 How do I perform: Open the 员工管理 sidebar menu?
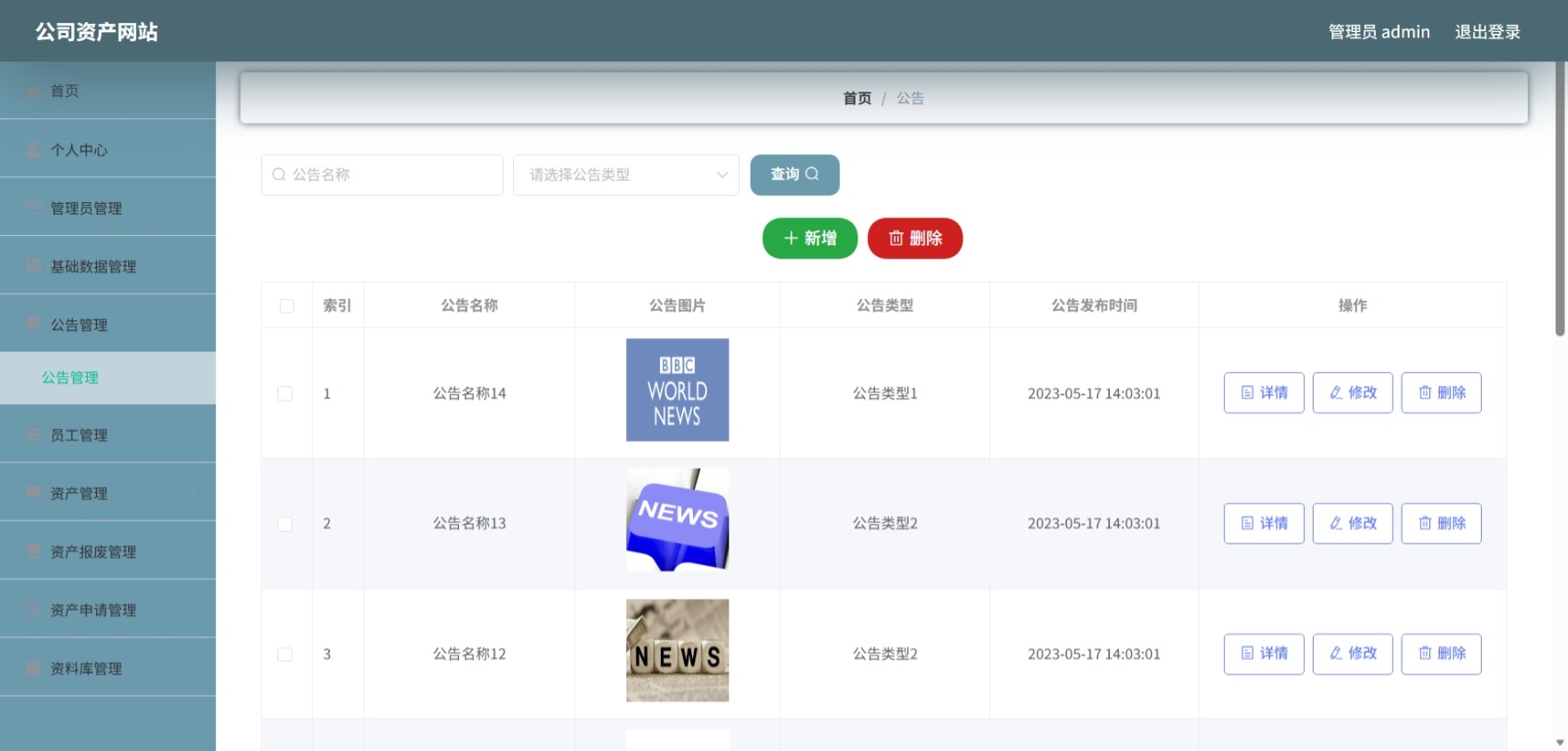[108, 434]
